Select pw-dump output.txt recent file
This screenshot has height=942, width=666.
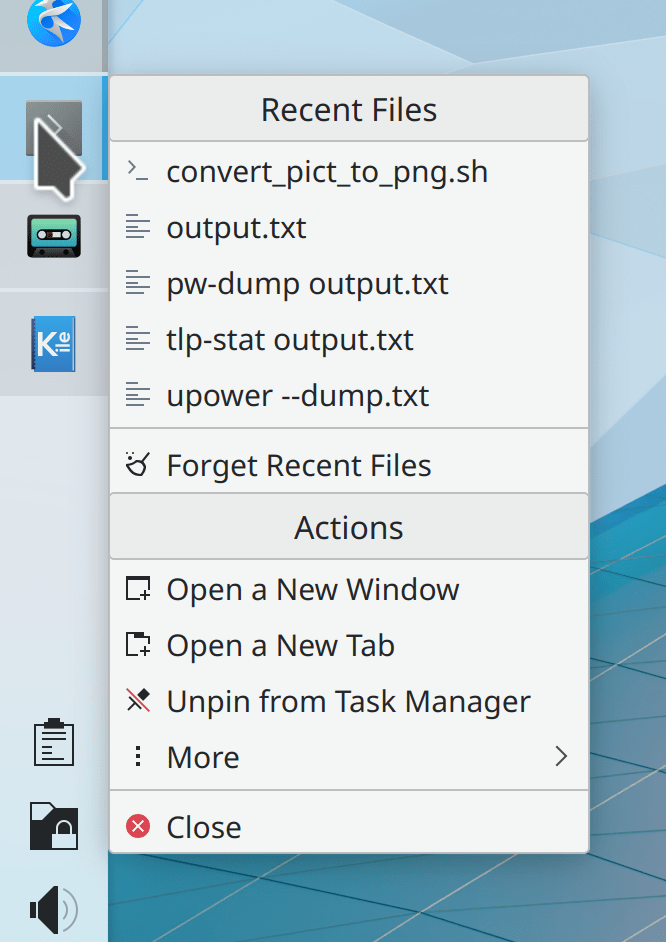tap(307, 284)
